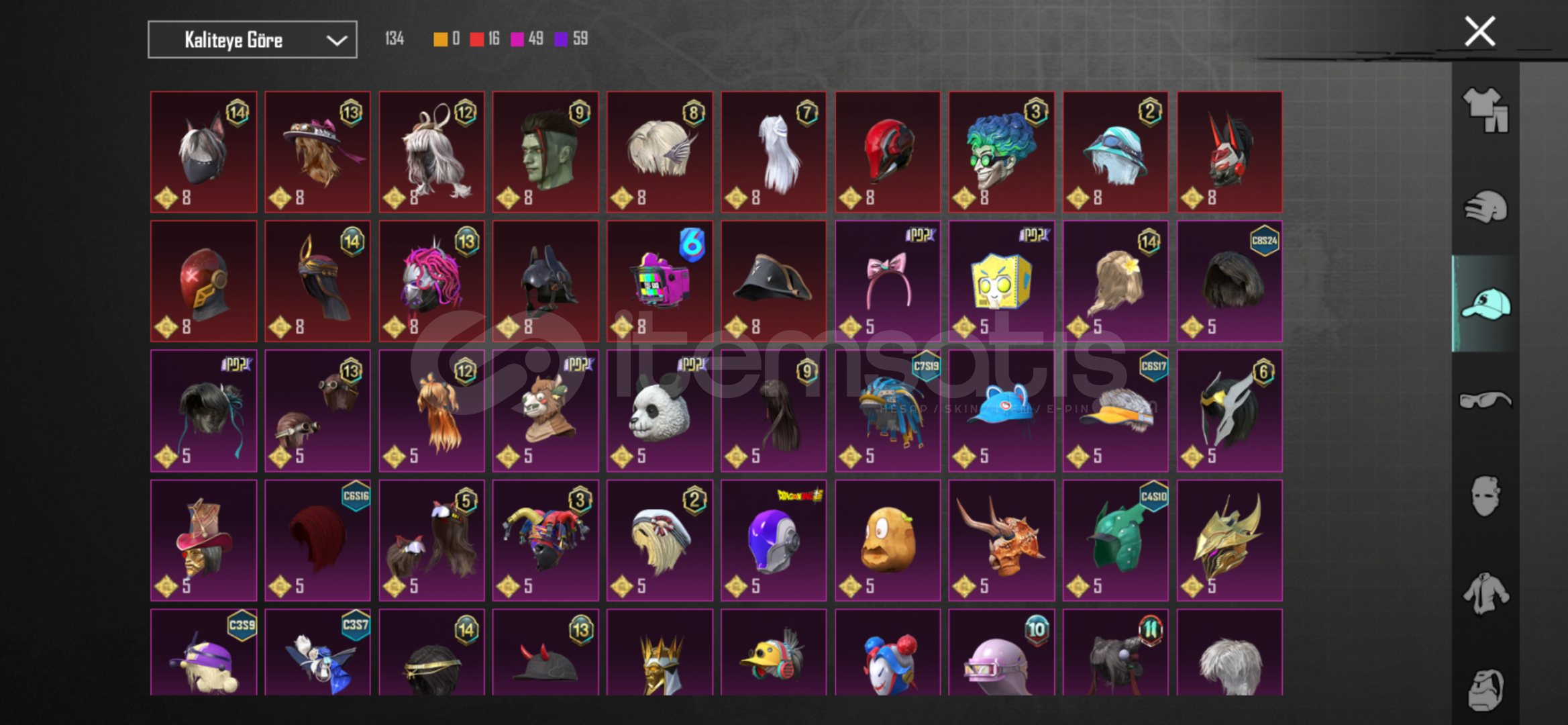Select the panda head mask item
The width and height of the screenshot is (1568, 725).
tap(660, 411)
